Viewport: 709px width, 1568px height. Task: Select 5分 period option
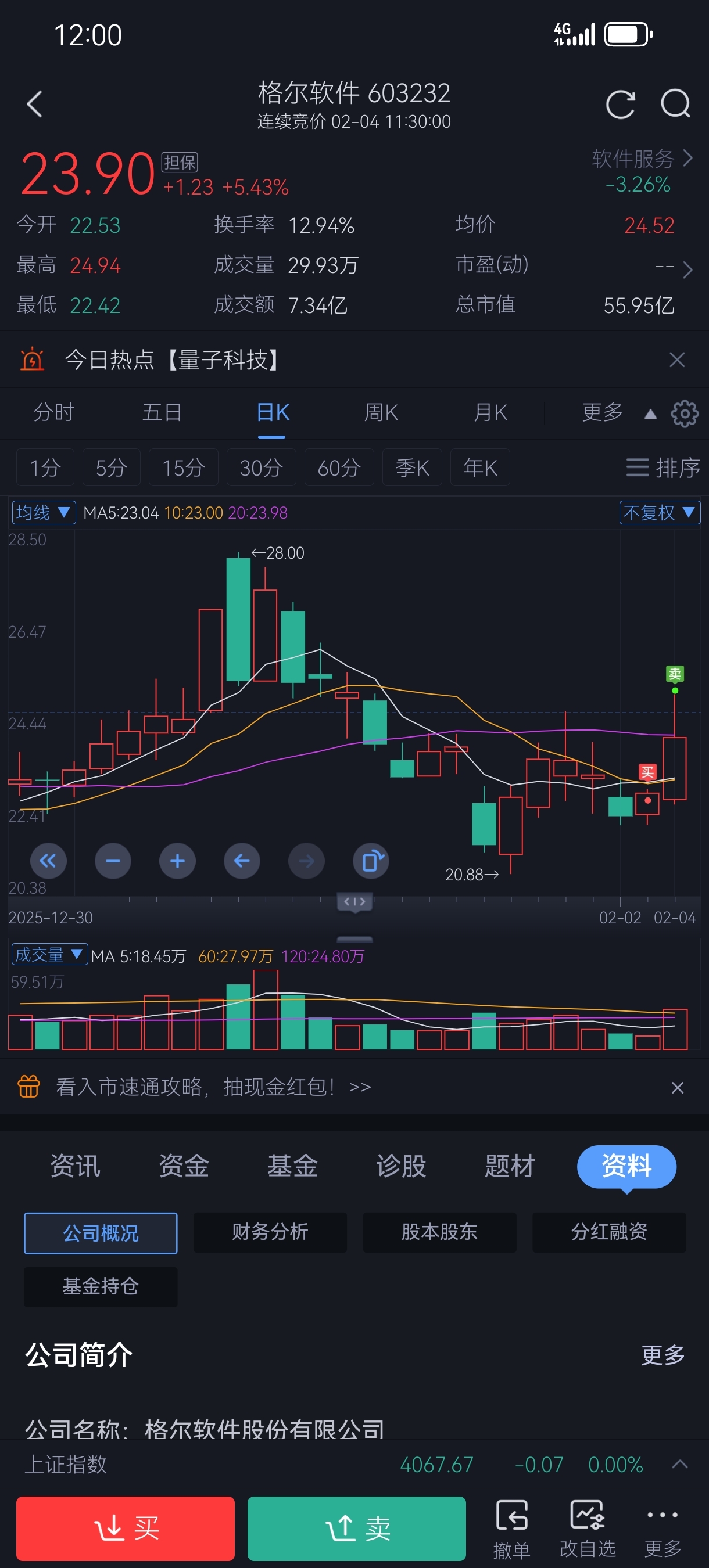pos(112,467)
